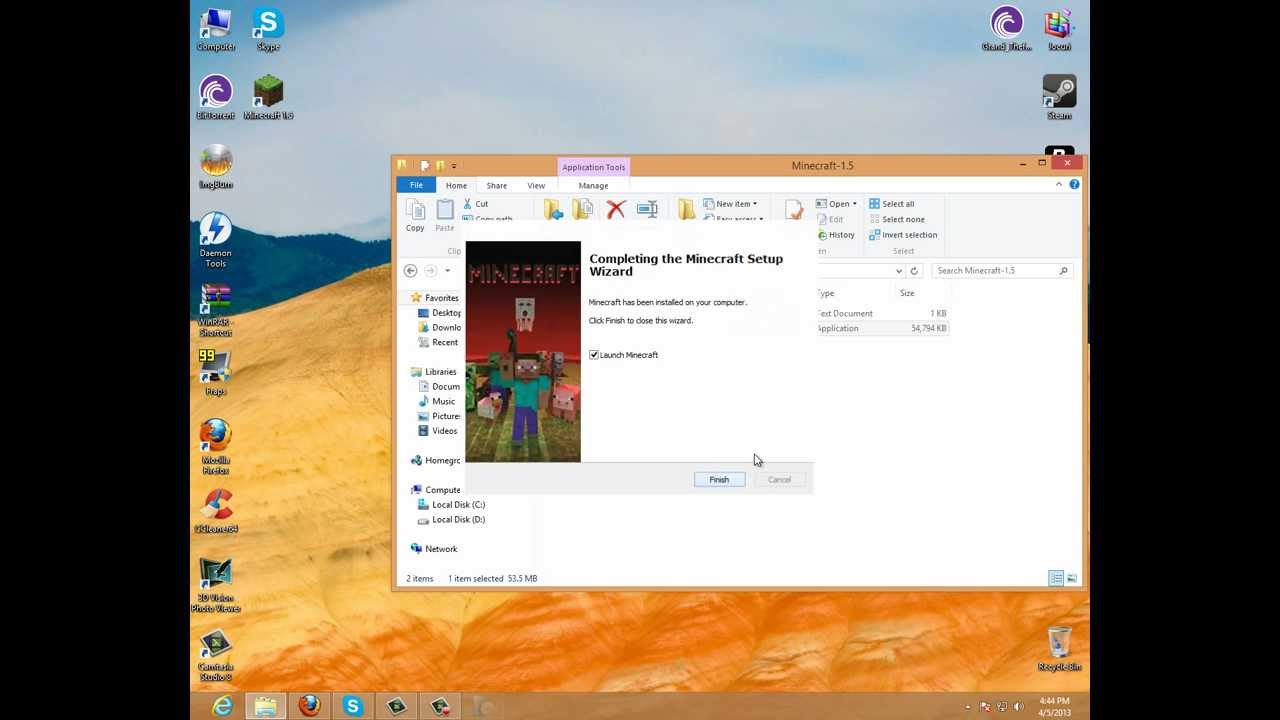The height and width of the screenshot is (720, 1280).
Task: Click the Skype icon in taskbar
Action: coord(353,707)
